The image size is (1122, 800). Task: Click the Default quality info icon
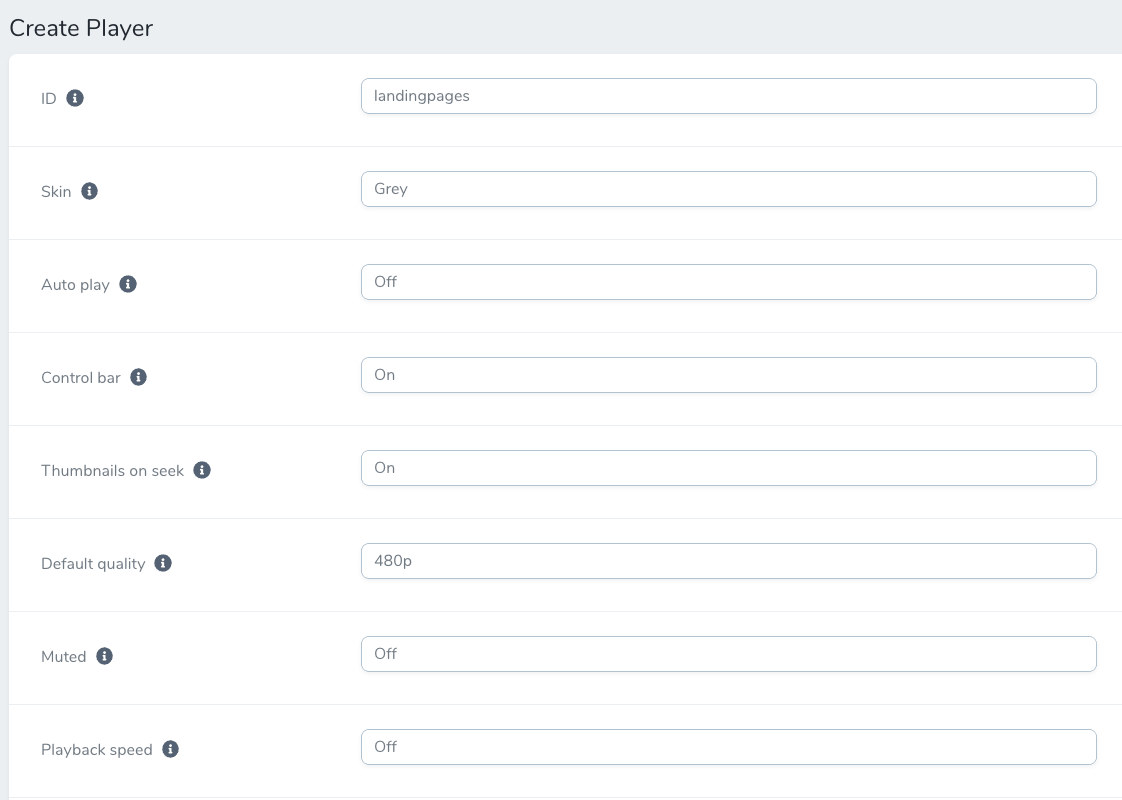click(x=163, y=563)
